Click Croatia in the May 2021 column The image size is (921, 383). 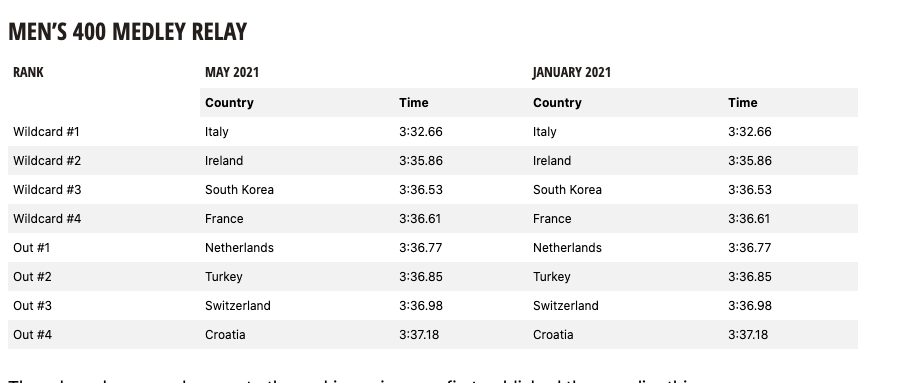click(225, 335)
